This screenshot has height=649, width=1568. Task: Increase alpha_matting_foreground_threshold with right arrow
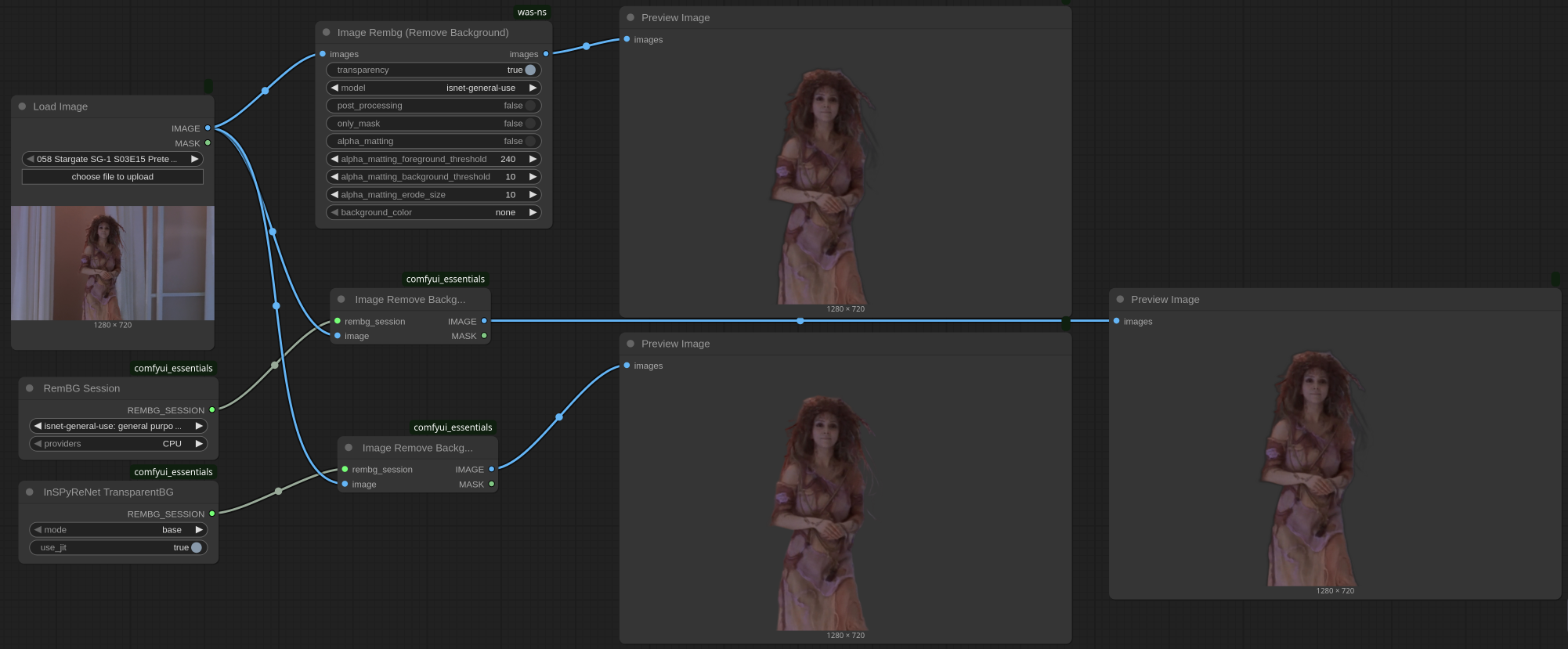pyautogui.click(x=533, y=160)
